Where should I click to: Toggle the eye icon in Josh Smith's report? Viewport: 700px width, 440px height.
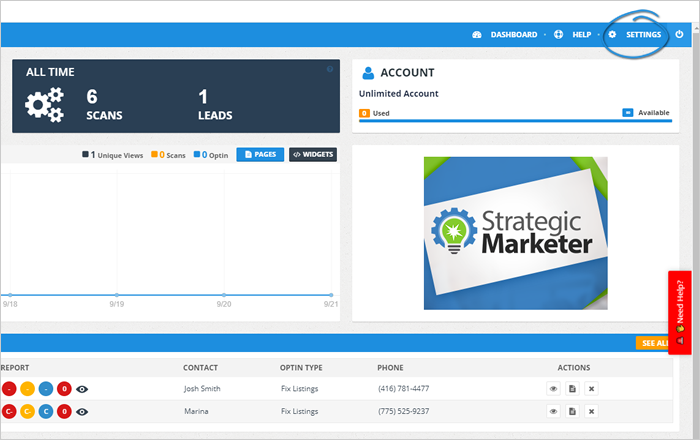click(83, 388)
